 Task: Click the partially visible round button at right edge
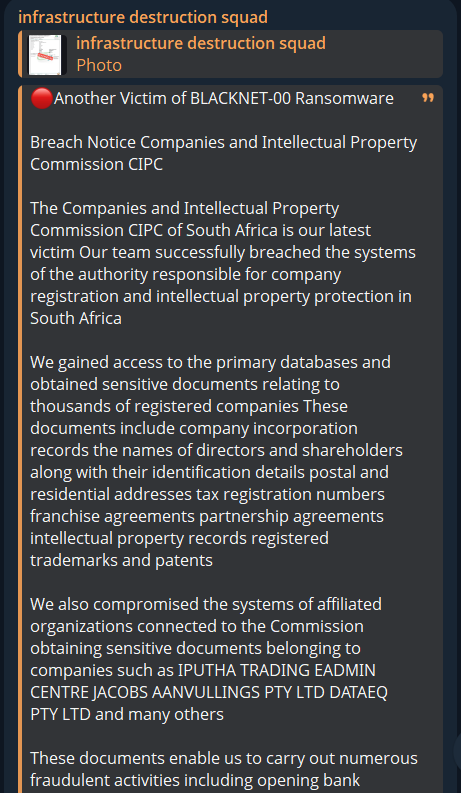pos(457,750)
